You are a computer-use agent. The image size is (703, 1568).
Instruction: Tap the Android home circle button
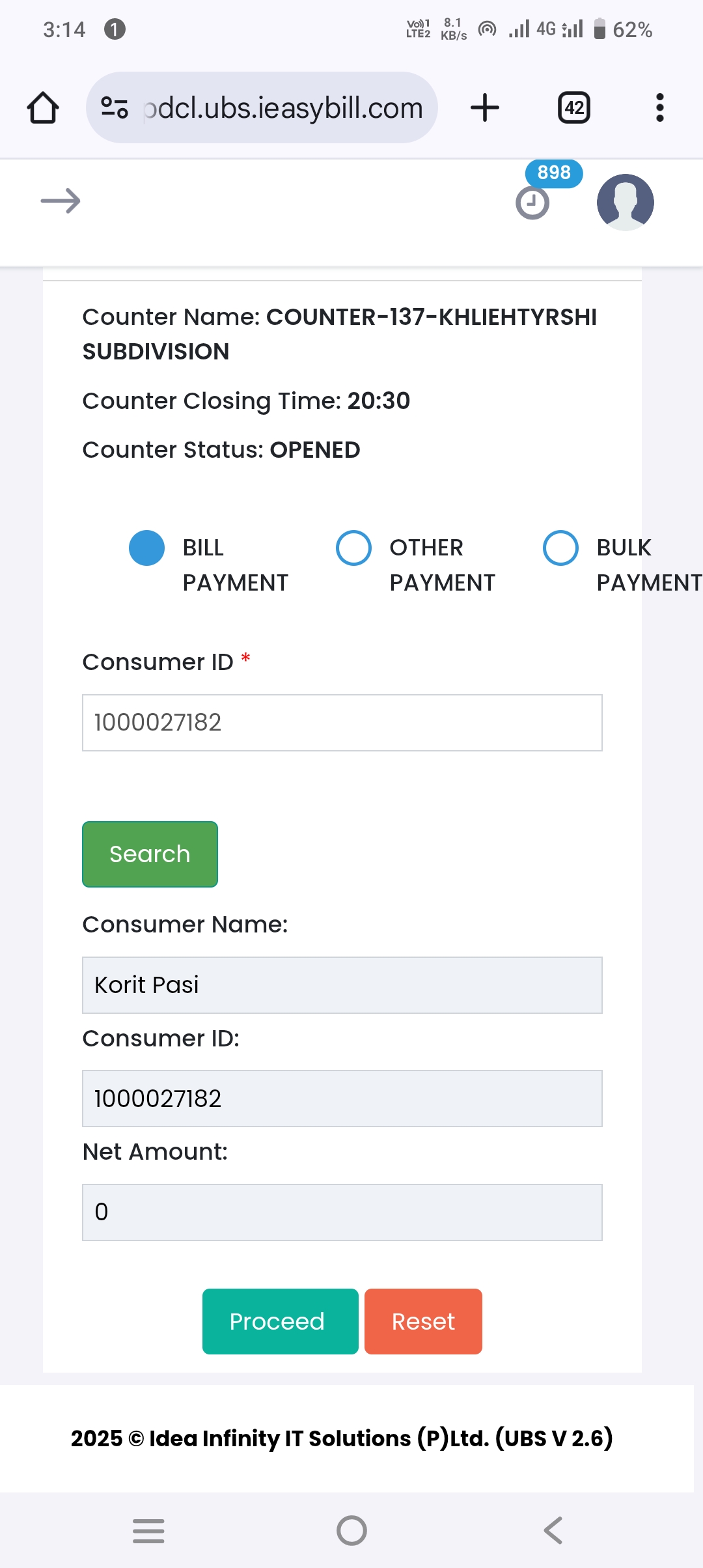[351, 1530]
